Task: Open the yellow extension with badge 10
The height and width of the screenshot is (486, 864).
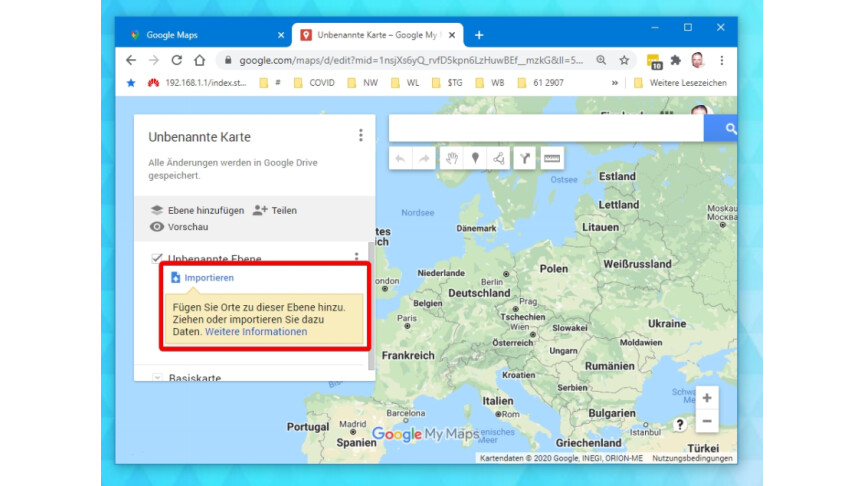Action: coord(654,61)
